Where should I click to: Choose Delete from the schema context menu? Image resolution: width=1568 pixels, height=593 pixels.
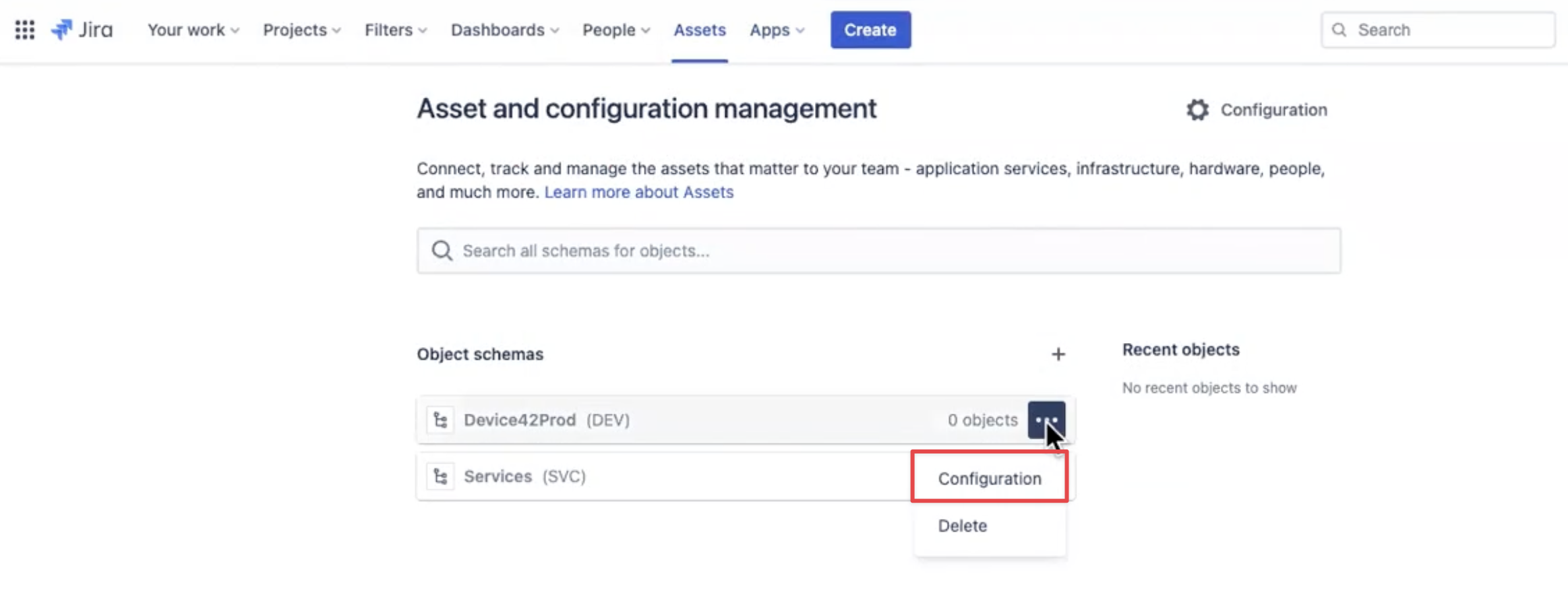(962, 526)
